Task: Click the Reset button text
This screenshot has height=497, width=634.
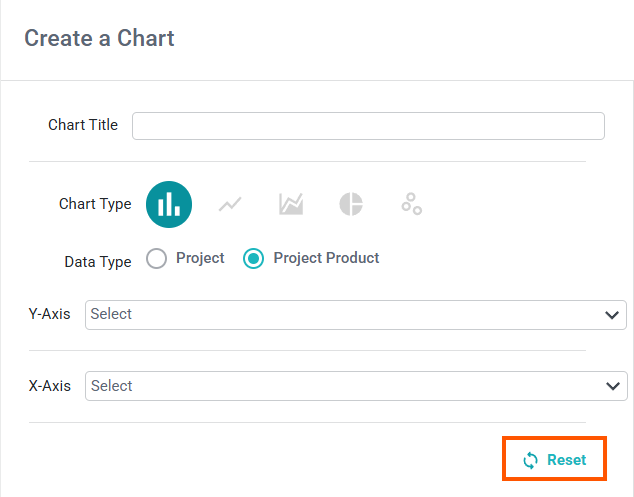Action: 566,460
